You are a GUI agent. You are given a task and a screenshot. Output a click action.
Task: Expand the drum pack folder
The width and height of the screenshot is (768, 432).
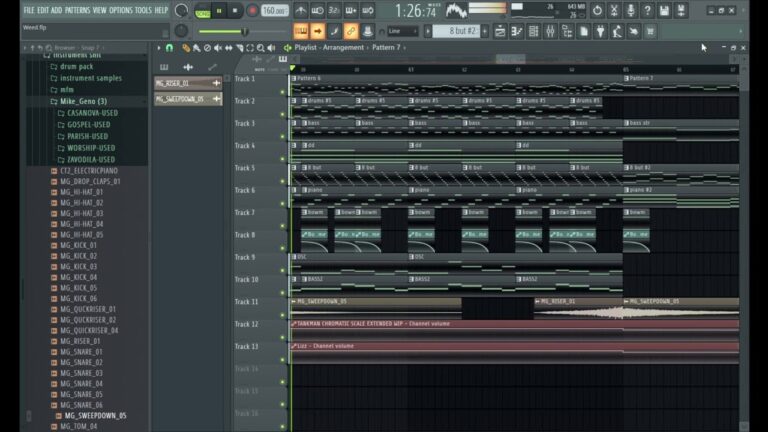[76, 66]
